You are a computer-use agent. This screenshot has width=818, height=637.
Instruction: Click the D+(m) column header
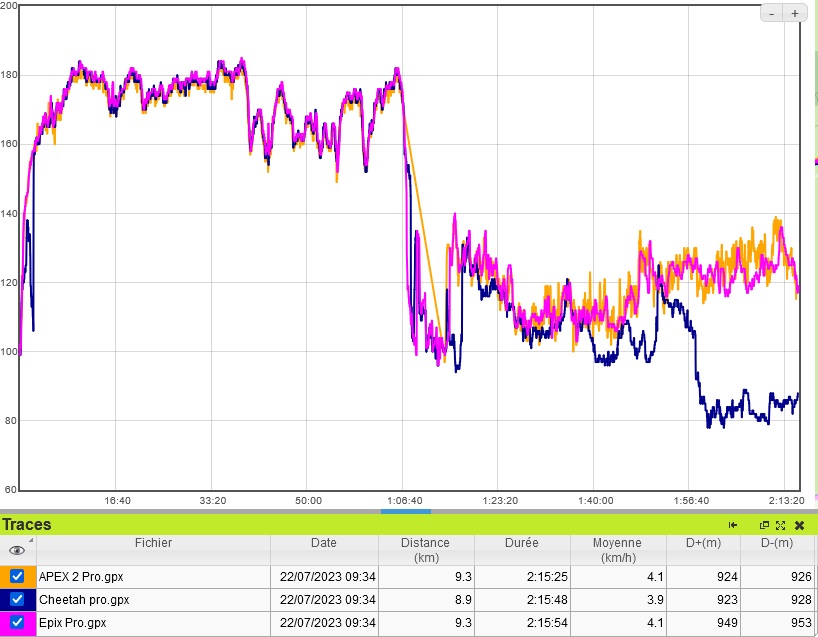(x=703, y=543)
